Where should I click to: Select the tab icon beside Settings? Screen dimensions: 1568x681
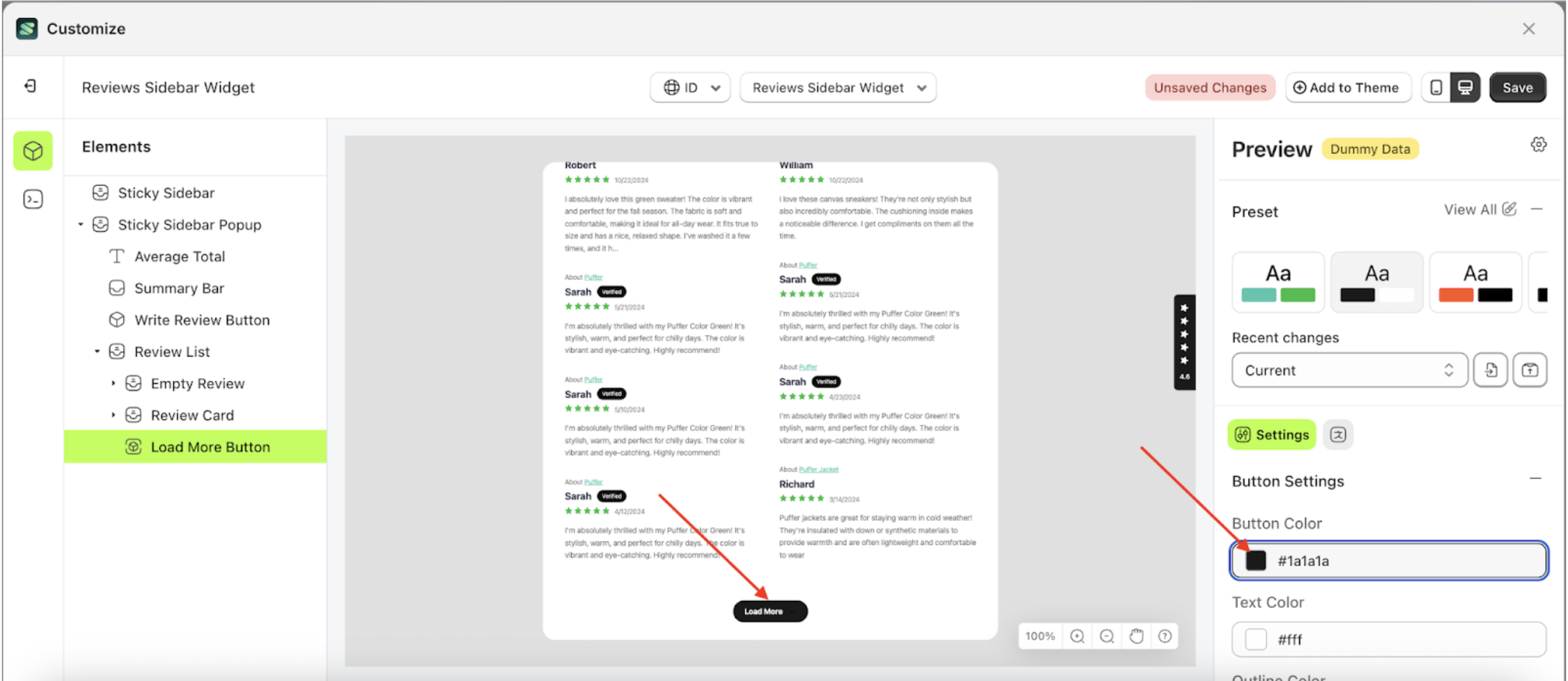[1338, 434]
